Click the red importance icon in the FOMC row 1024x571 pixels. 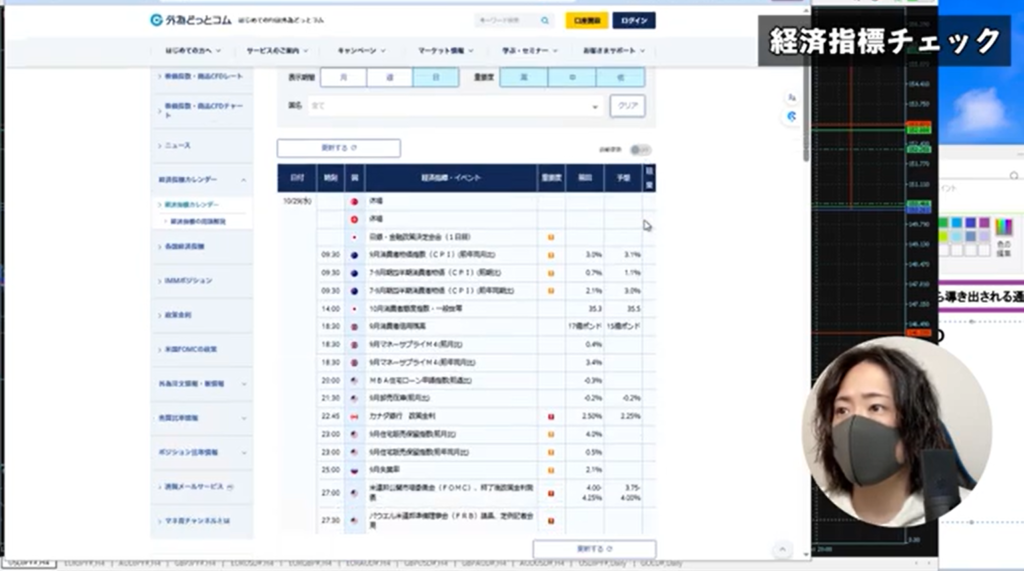(551, 490)
